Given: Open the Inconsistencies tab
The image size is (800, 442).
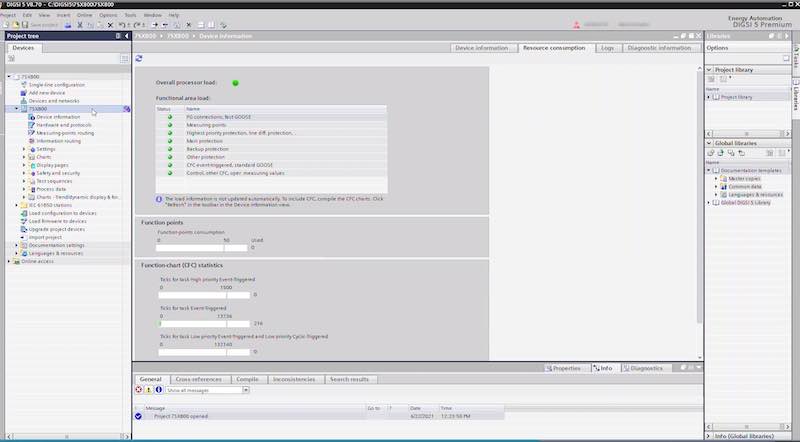Looking at the screenshot, I should coord(294,379).
